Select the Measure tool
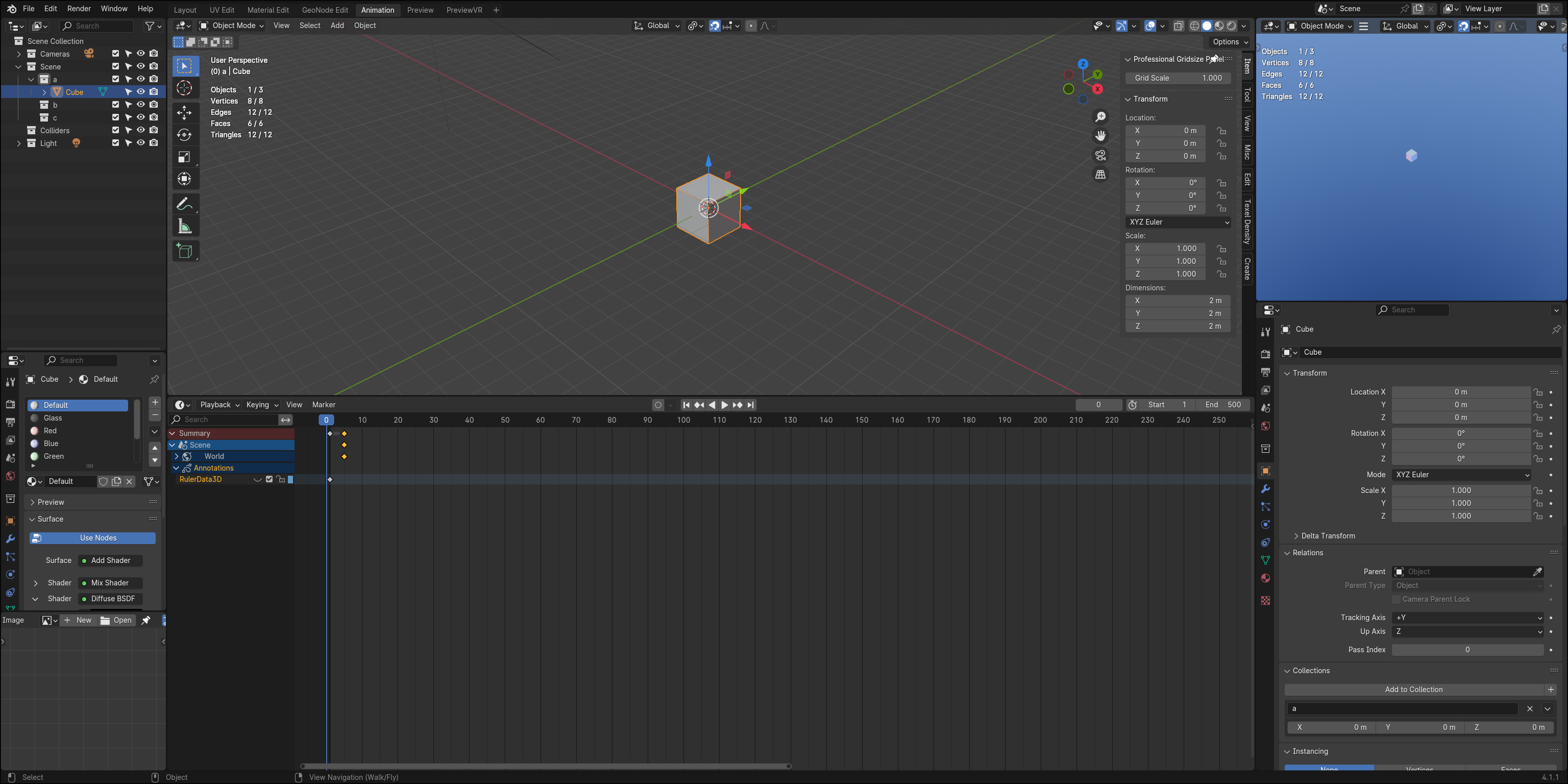This screenshot has width=1568, height=784. 184,227
